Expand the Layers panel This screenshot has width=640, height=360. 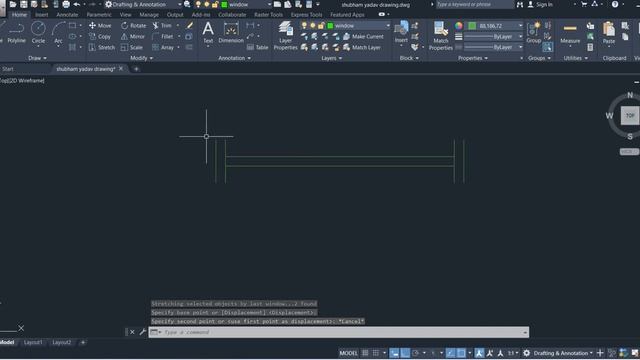pyautogui.click(x=331, y=58)
